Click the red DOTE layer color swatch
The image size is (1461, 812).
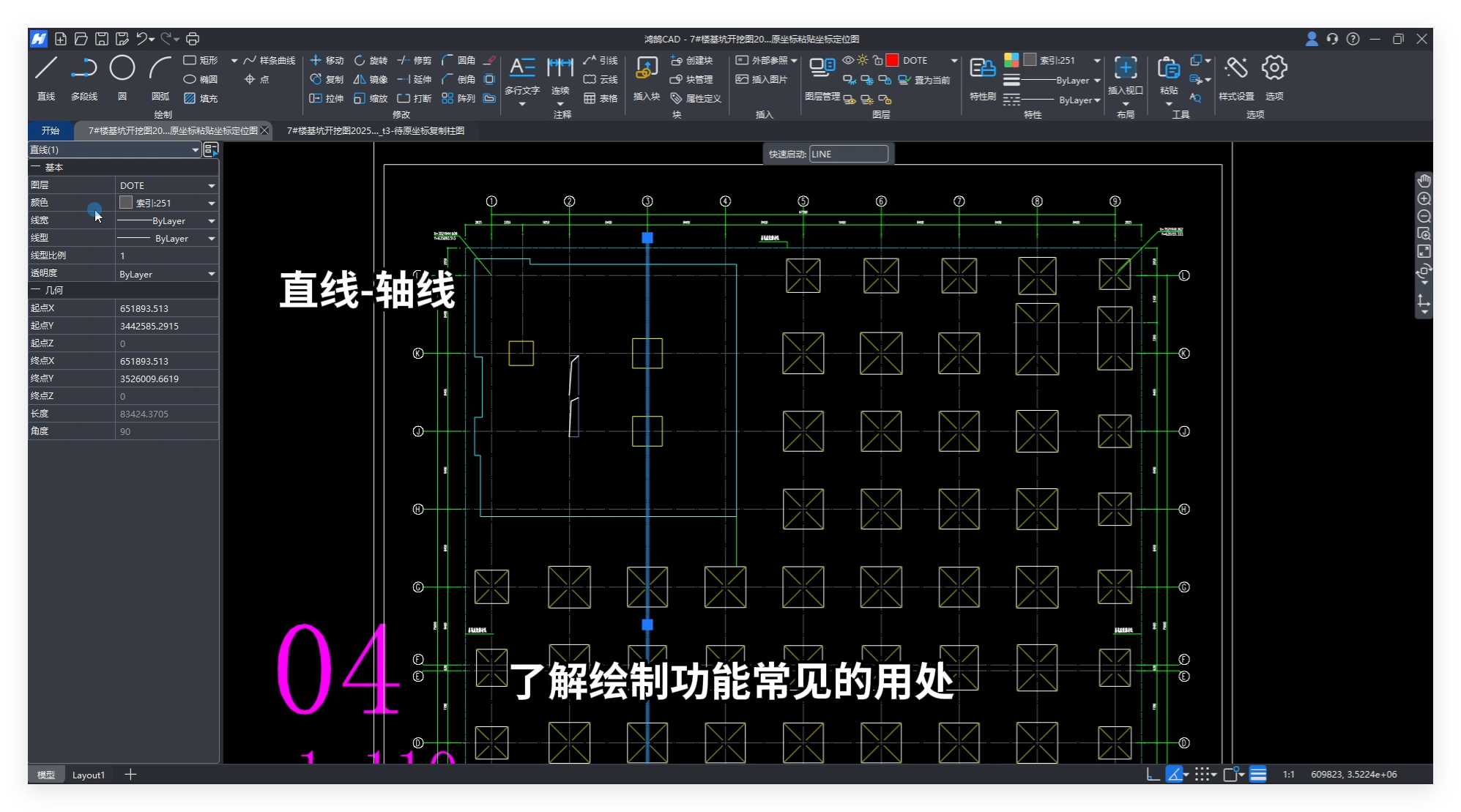(892, 60)
